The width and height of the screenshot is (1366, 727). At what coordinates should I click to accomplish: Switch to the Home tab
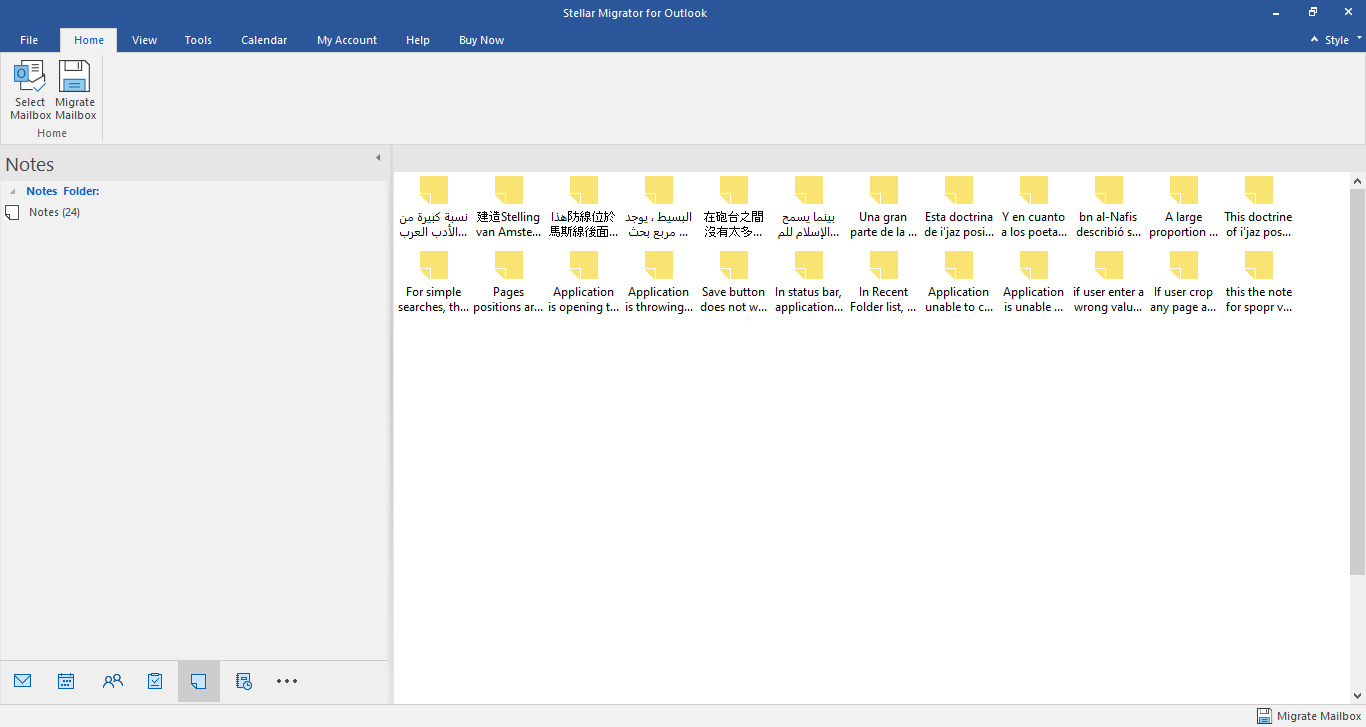[x=89, y=40]
